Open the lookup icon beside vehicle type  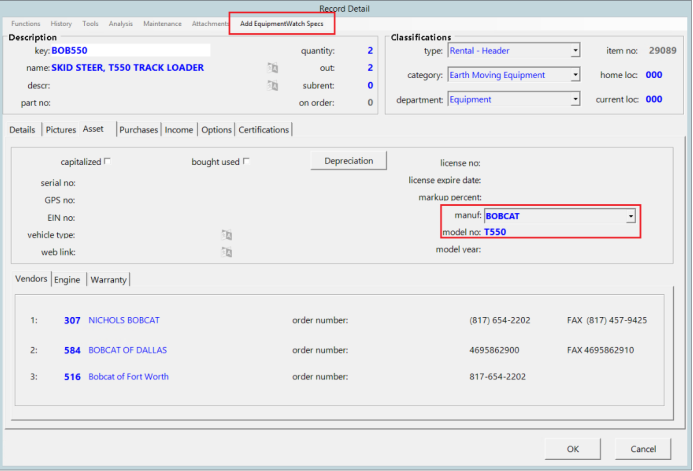coord(227,235)
